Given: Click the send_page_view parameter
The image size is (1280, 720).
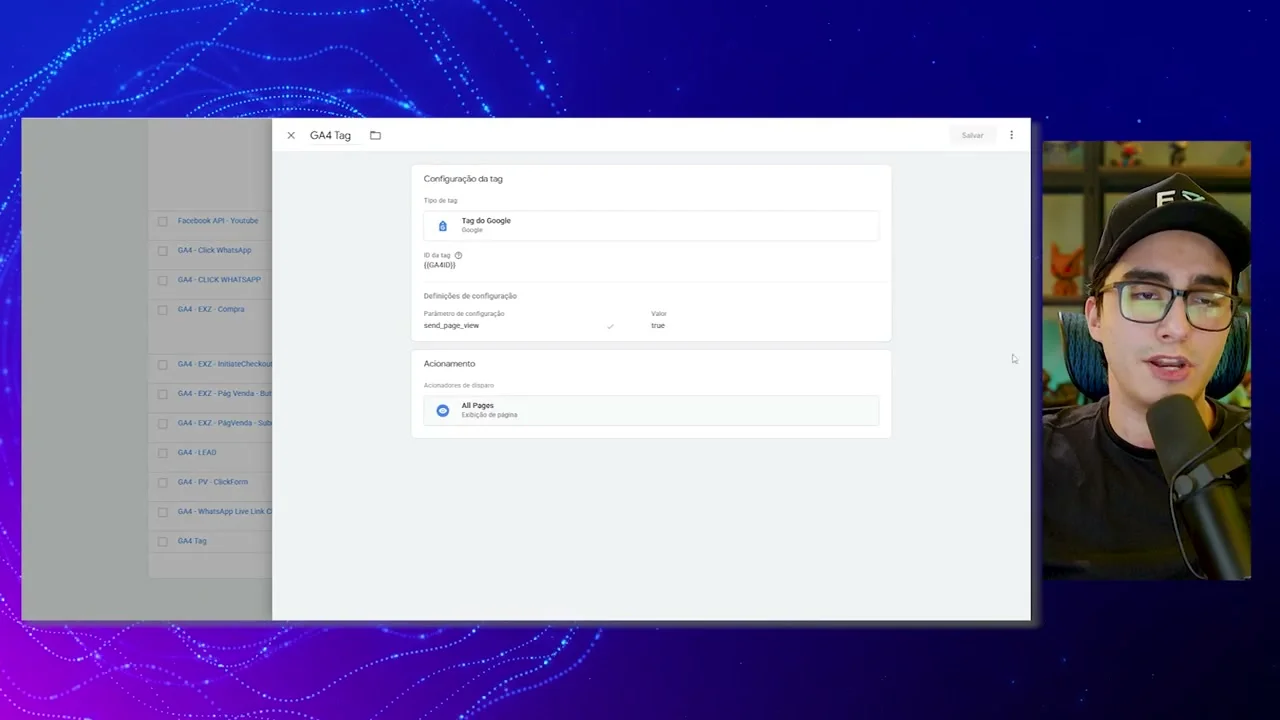Looking at the screenshot, I should point(451,326).
